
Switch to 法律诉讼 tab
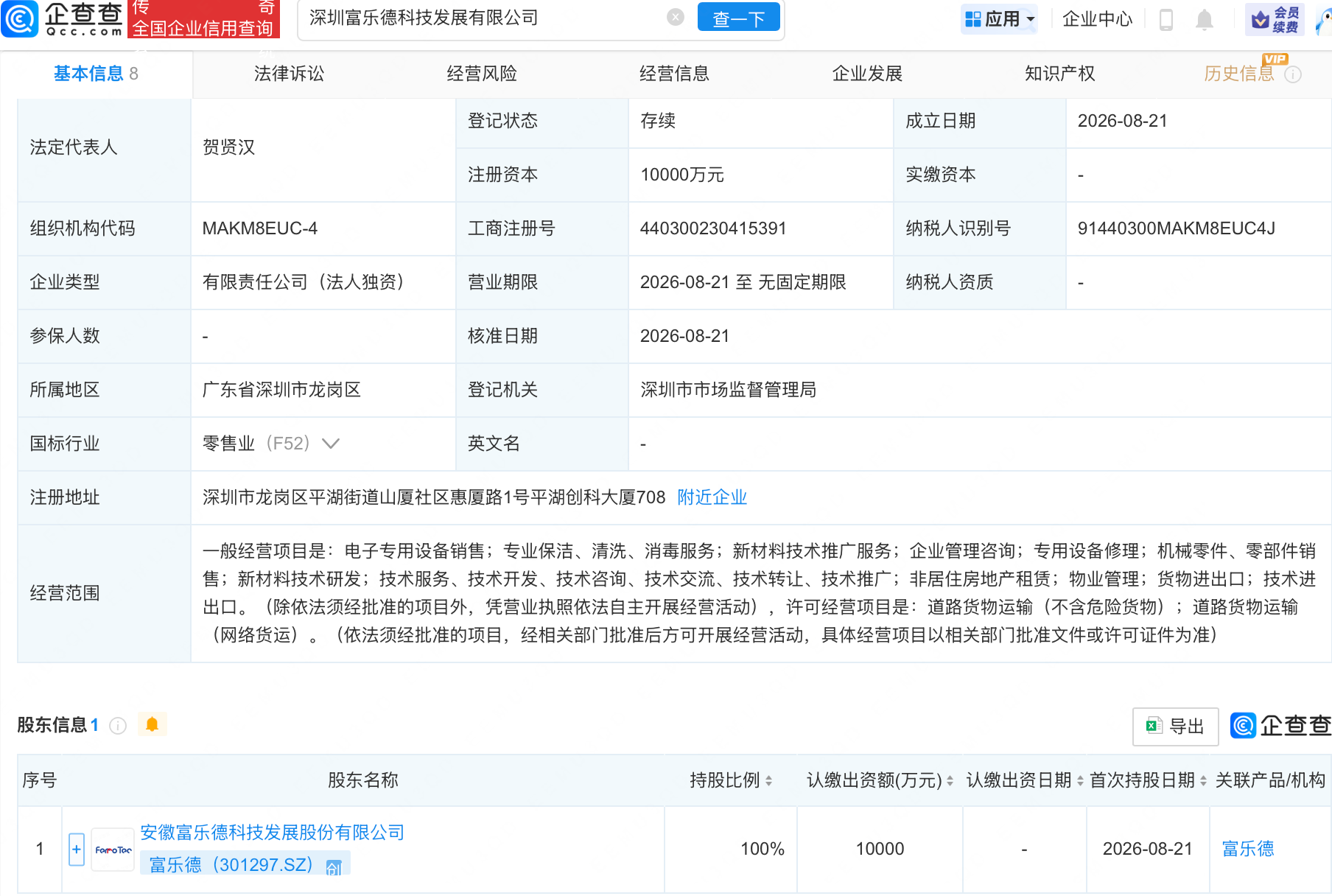pos(289,74)
